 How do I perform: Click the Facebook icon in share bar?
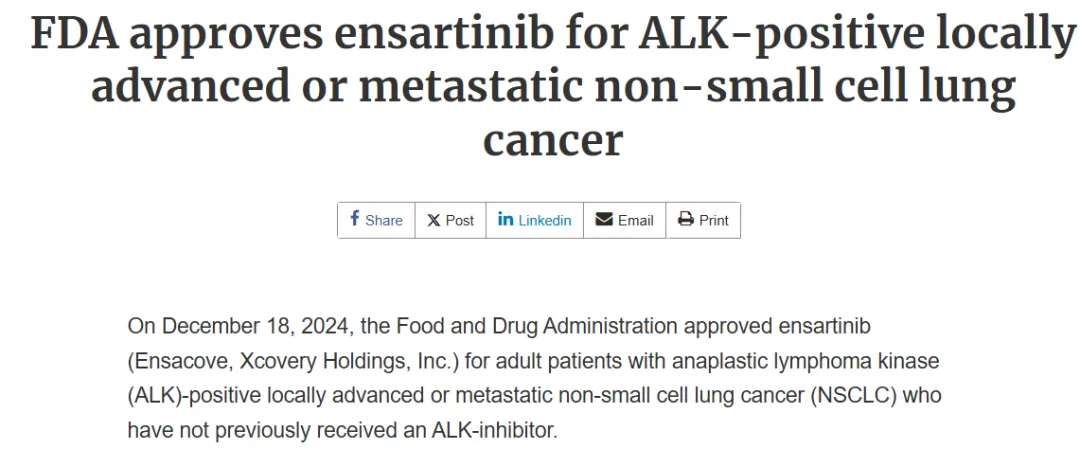tap(354, 219)
